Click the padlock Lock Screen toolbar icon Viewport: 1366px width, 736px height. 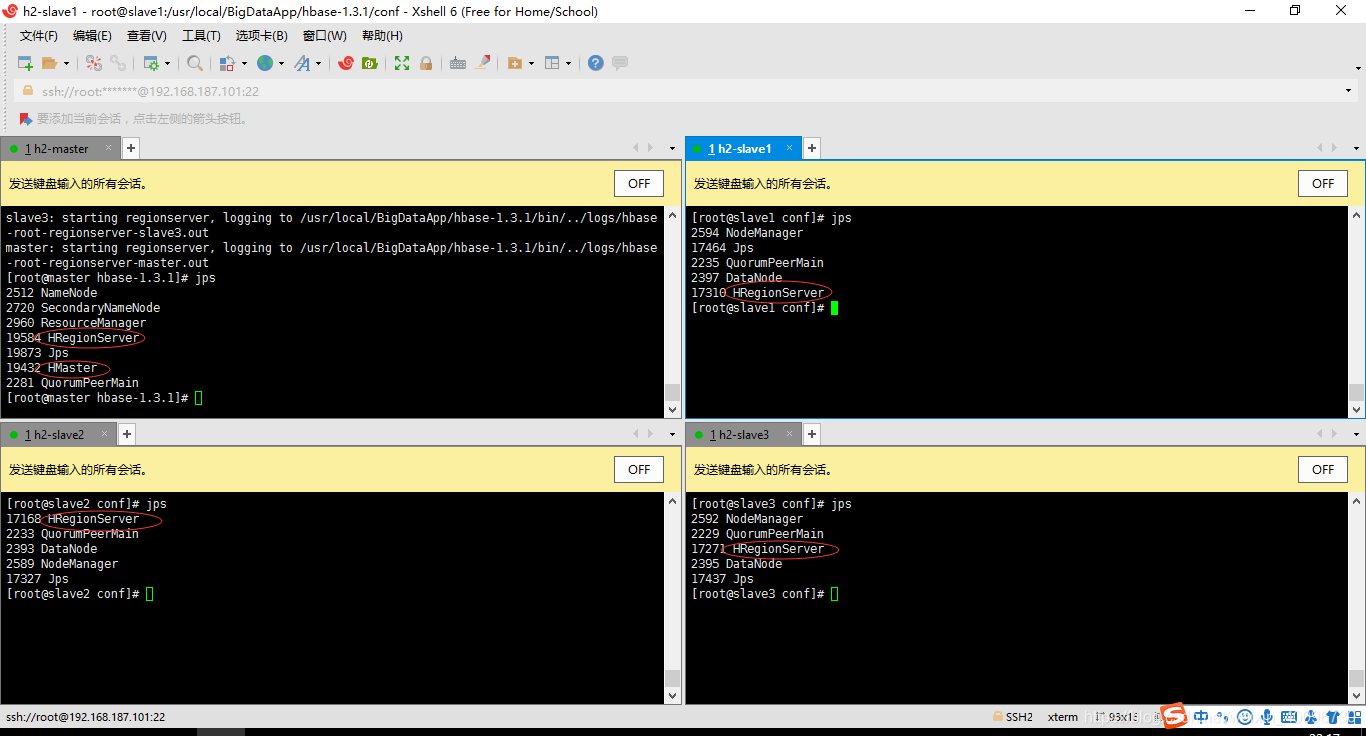pyautogui.click(x=426, y=63)
